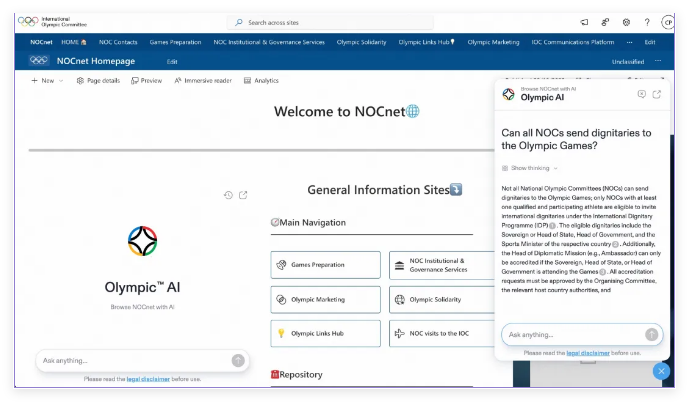Click the help question mark icon
Screen dimensions: 689x402
click(647, 22)
